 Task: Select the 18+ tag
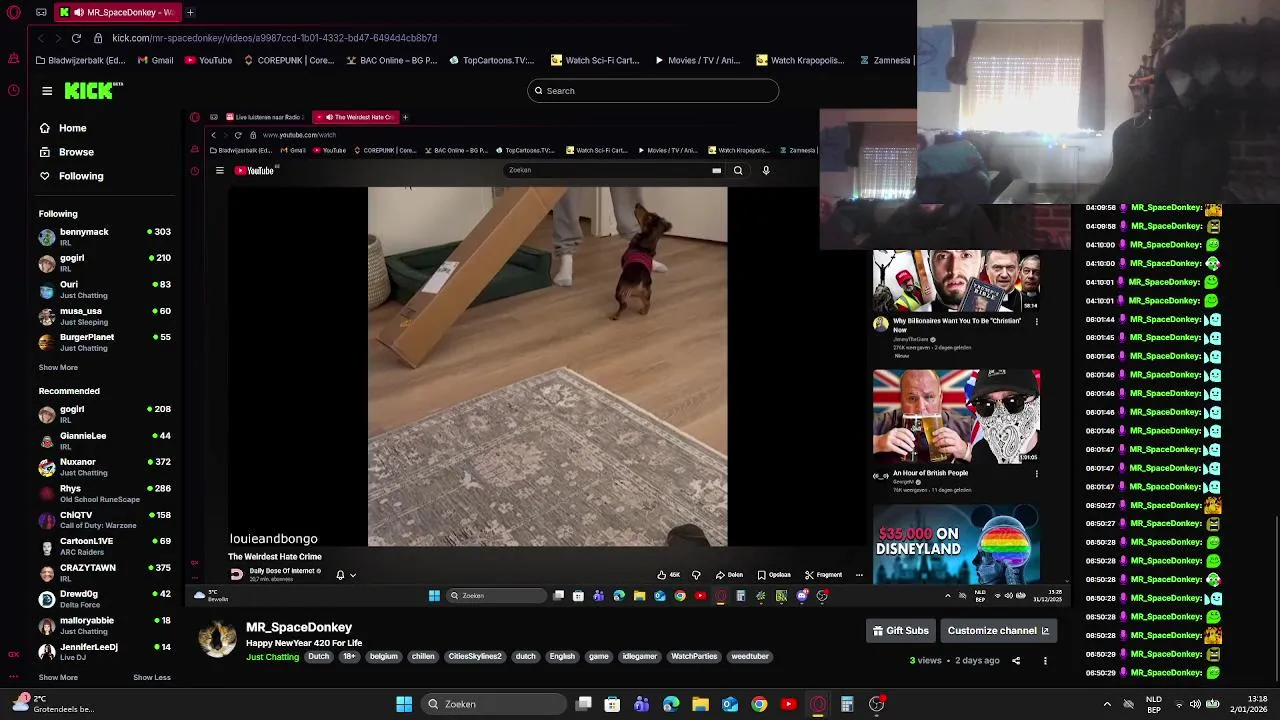(x=349, y=657)
